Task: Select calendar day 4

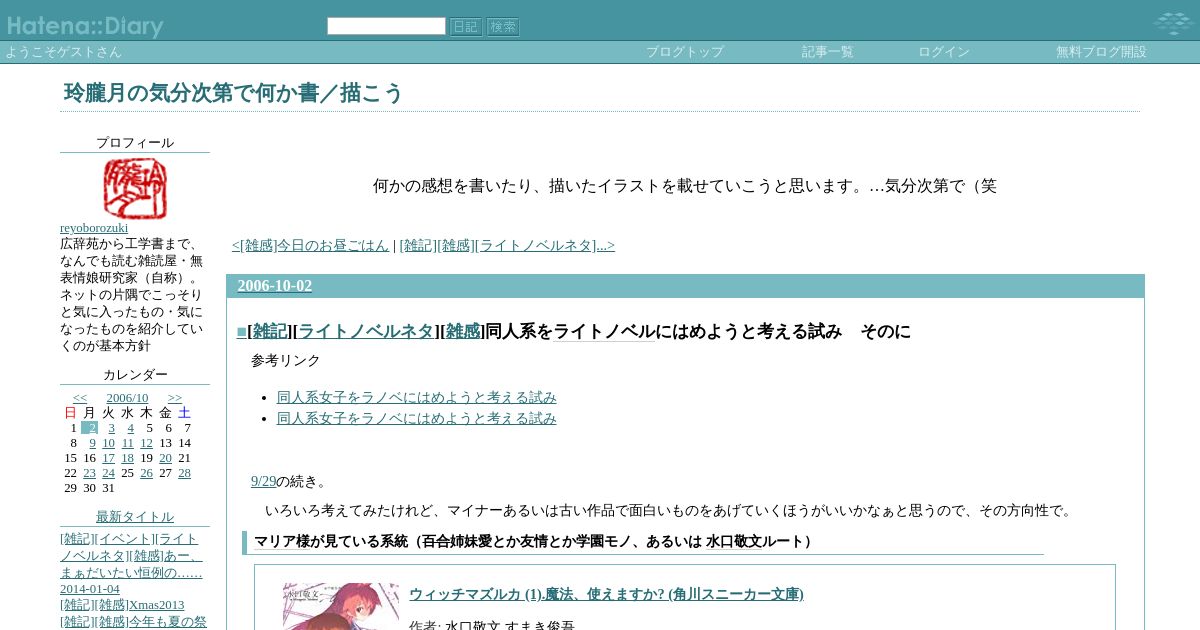Action: pos(130,428)
